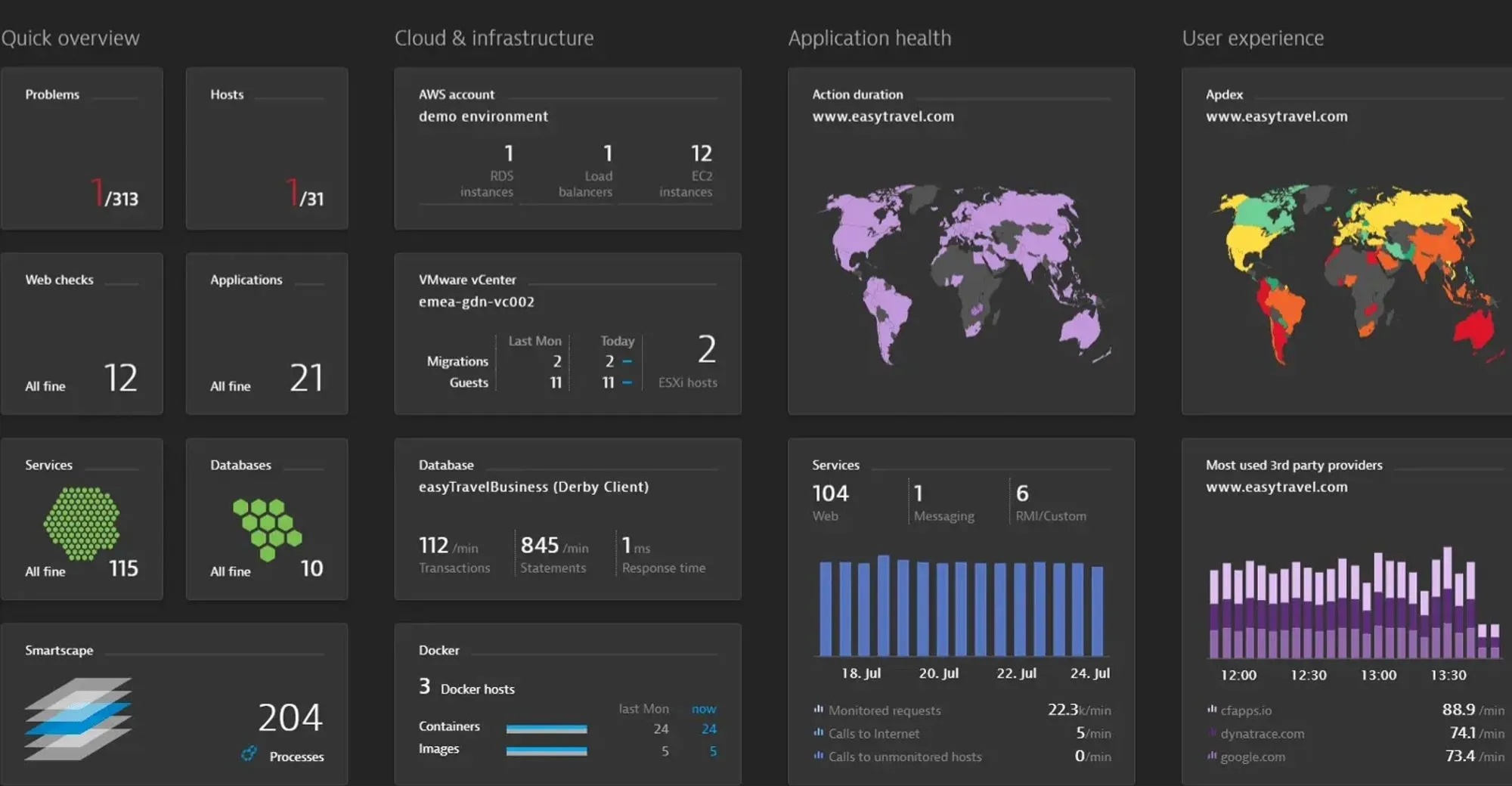Click the cfapps.io provider row
Viewport: 1512px width, 786px height.
[x=1356, y=710]
